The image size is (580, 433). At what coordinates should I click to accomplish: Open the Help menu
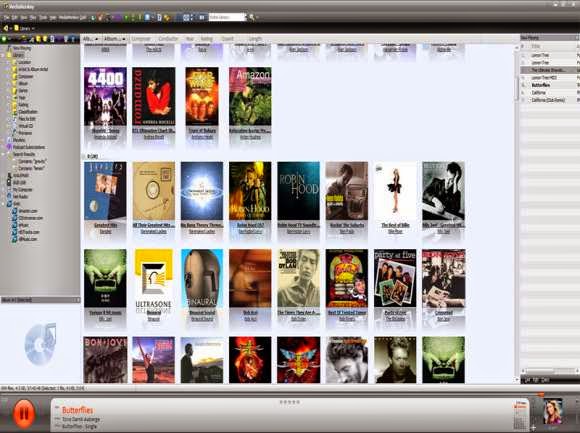tap(53, 17)
